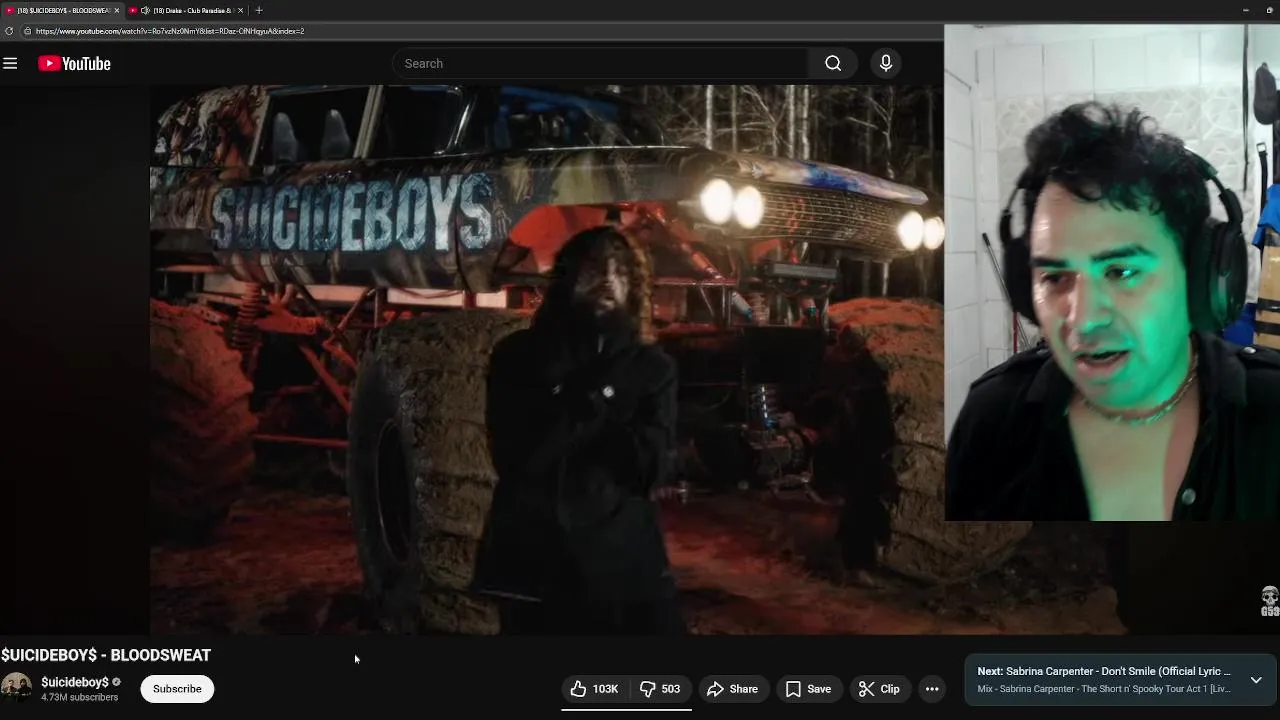This screenshot has height=720, width=1280.
Task: Dislike the video with thumbs-down 503
Action: (x=660, y=689)
